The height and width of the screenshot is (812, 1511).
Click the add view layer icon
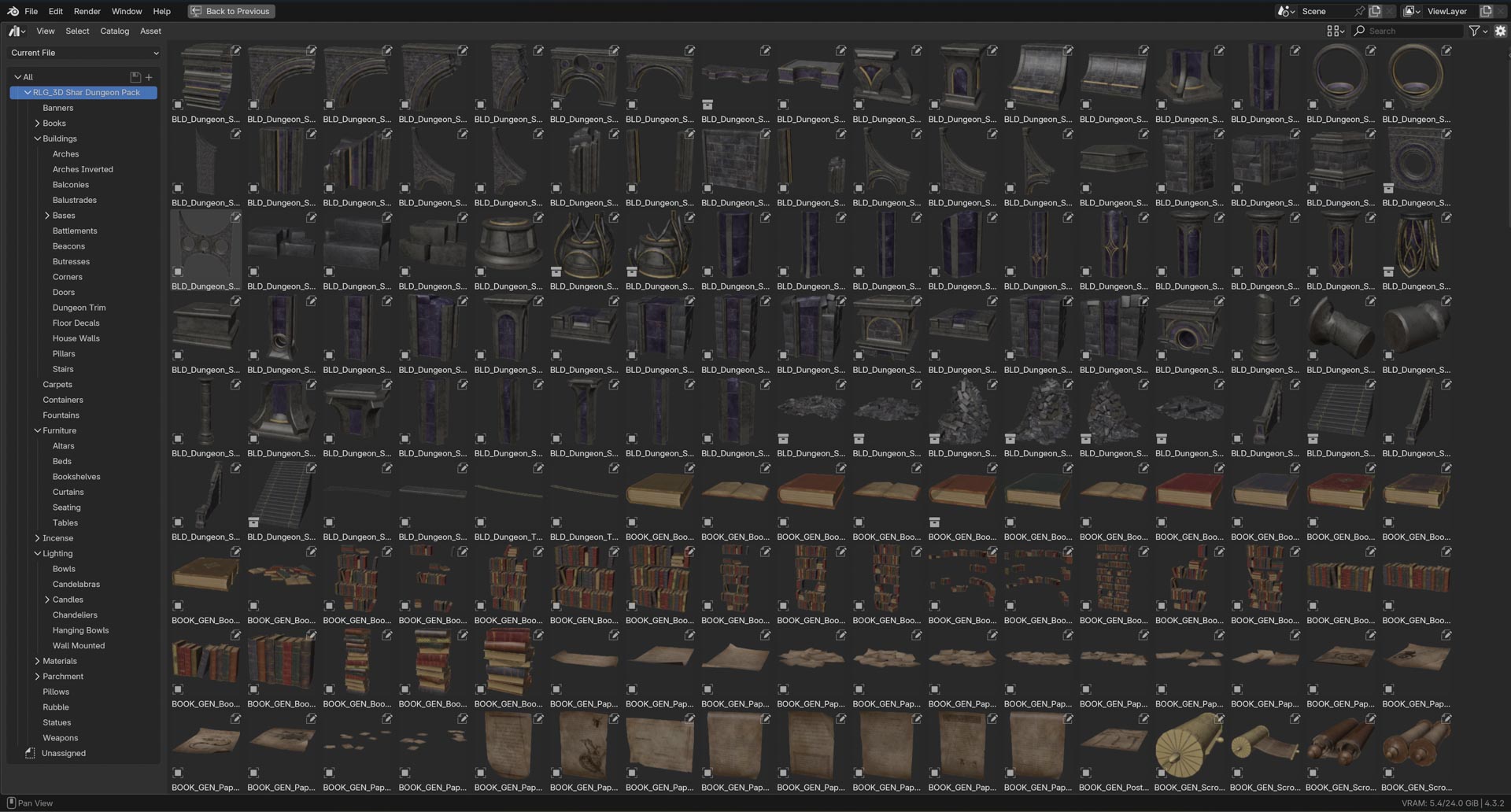pyautogui.click(x=1486, y=11)
